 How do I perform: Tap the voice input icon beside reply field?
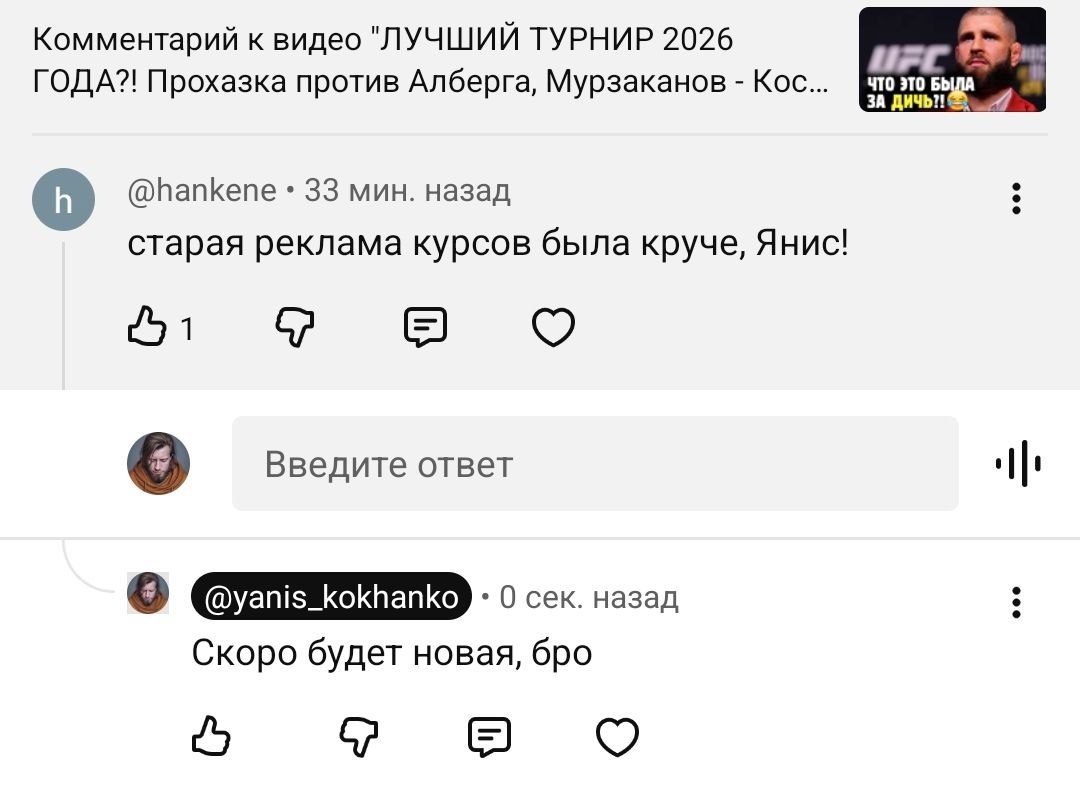[1018, 465]
